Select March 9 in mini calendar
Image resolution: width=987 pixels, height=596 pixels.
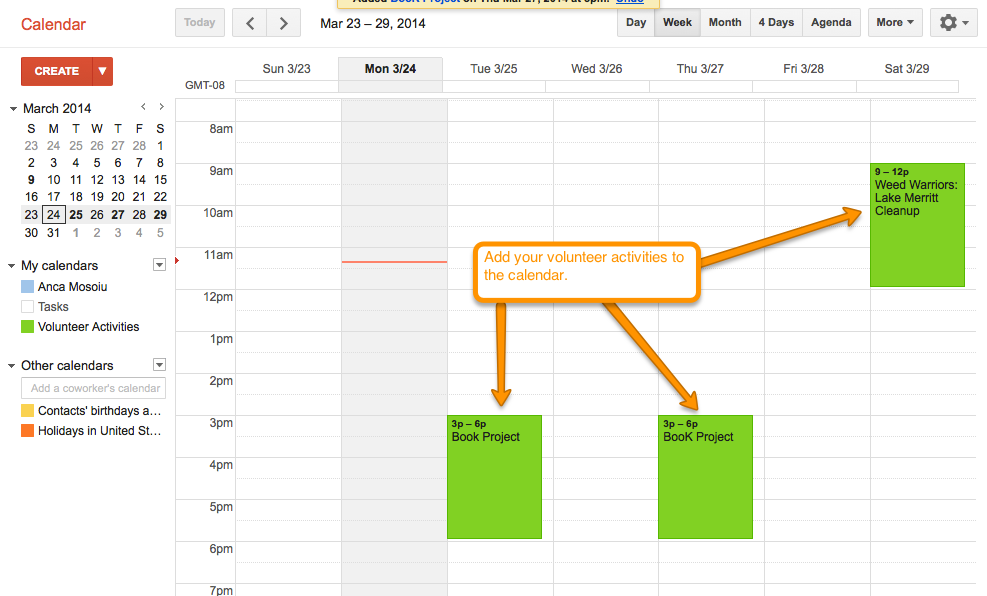(31, 179)
